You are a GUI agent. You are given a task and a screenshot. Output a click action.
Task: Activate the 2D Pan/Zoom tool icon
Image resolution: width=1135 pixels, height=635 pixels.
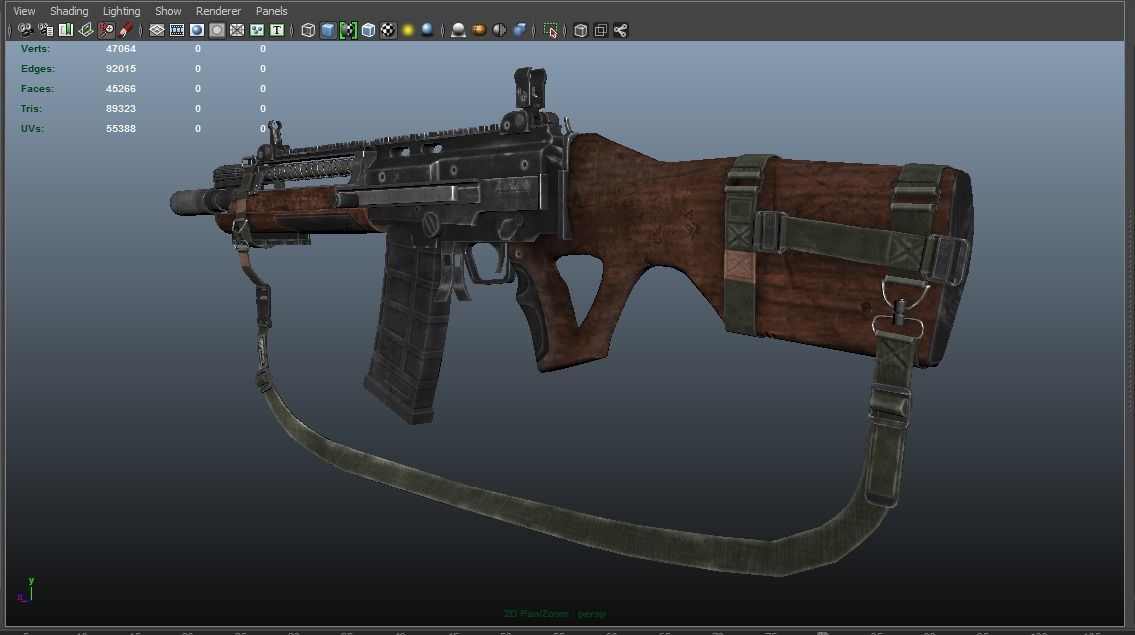104,30
